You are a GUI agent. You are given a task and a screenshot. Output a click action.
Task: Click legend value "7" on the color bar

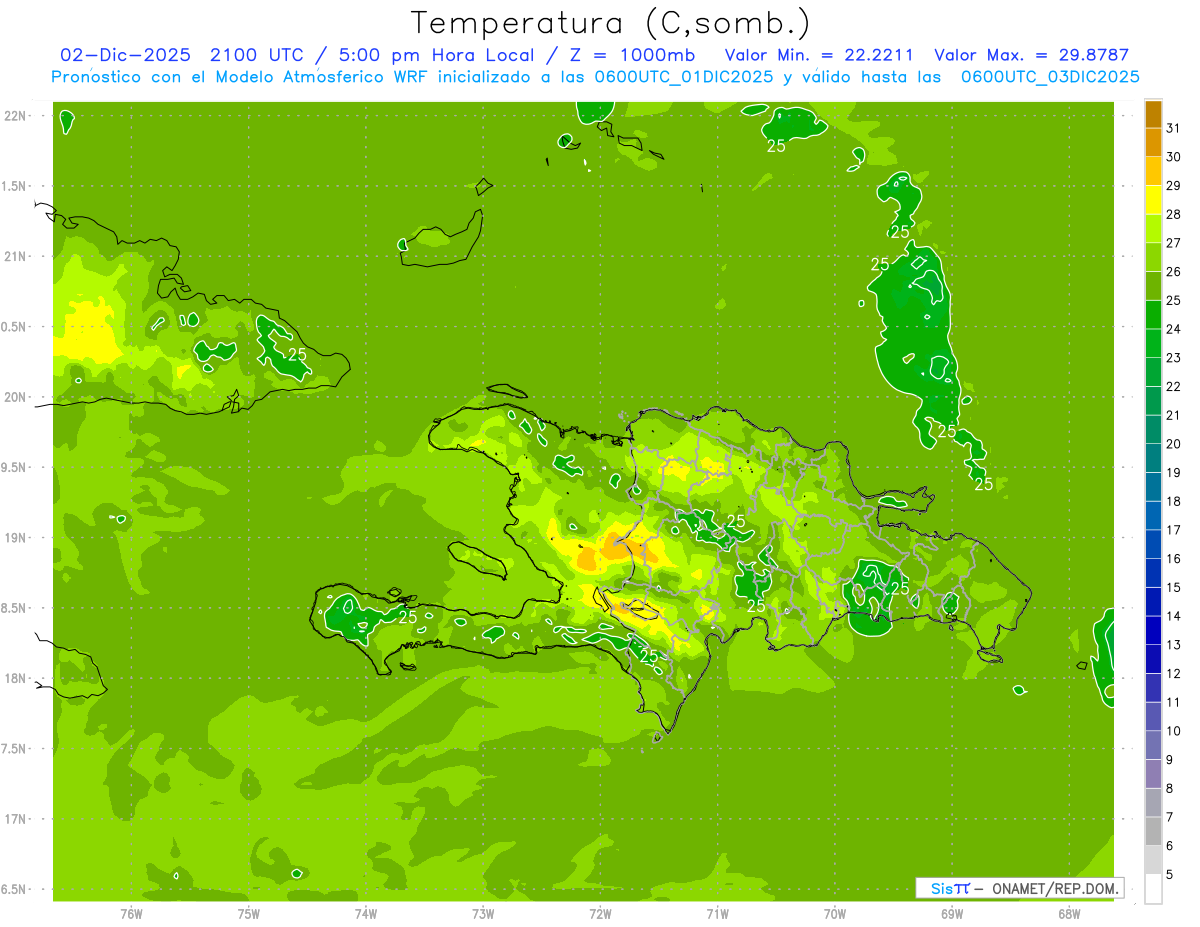pos(1170,817)
